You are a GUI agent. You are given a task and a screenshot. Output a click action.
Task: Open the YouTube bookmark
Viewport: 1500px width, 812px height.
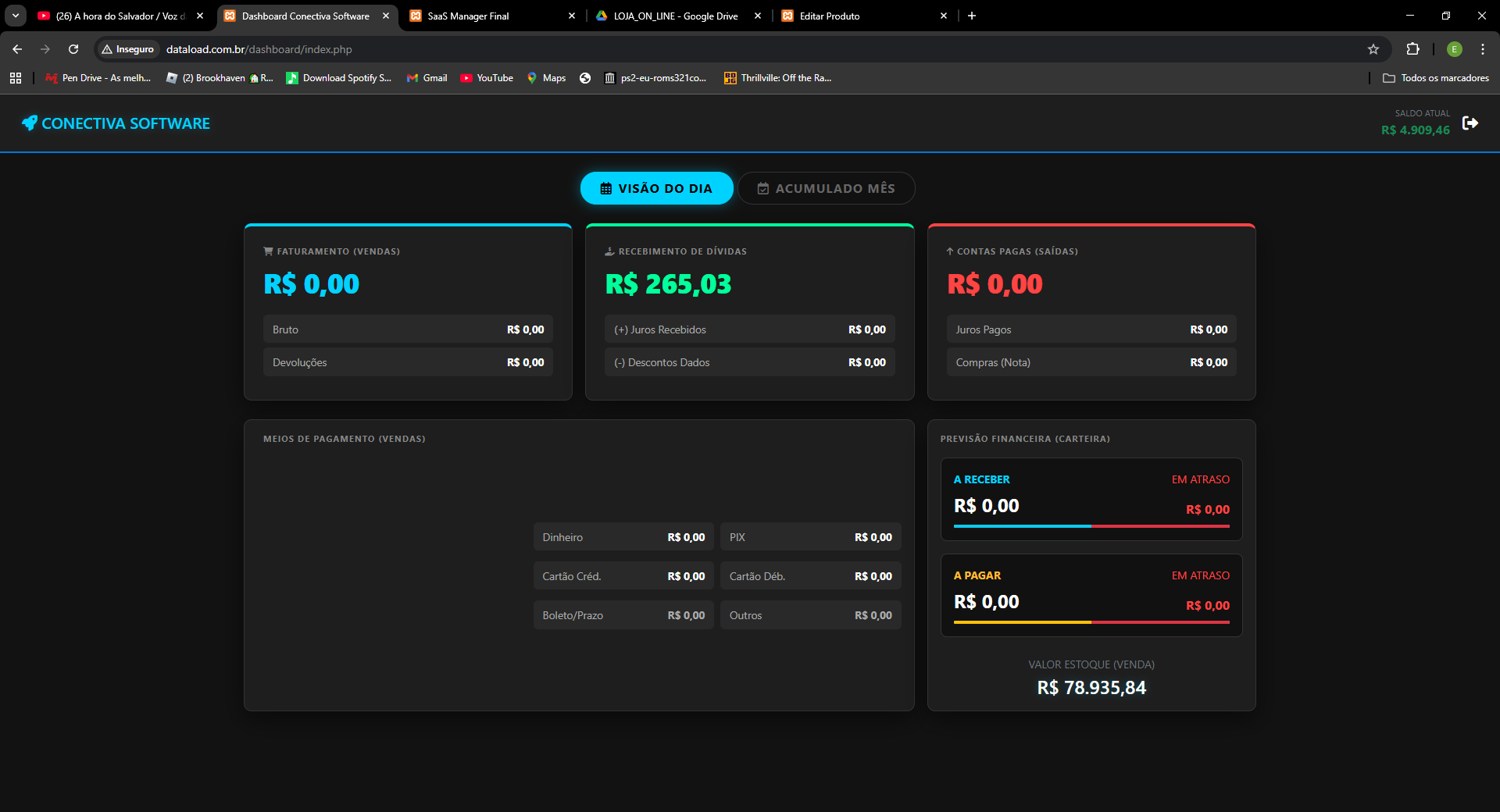pyautogui.click(x=487, y=78)
